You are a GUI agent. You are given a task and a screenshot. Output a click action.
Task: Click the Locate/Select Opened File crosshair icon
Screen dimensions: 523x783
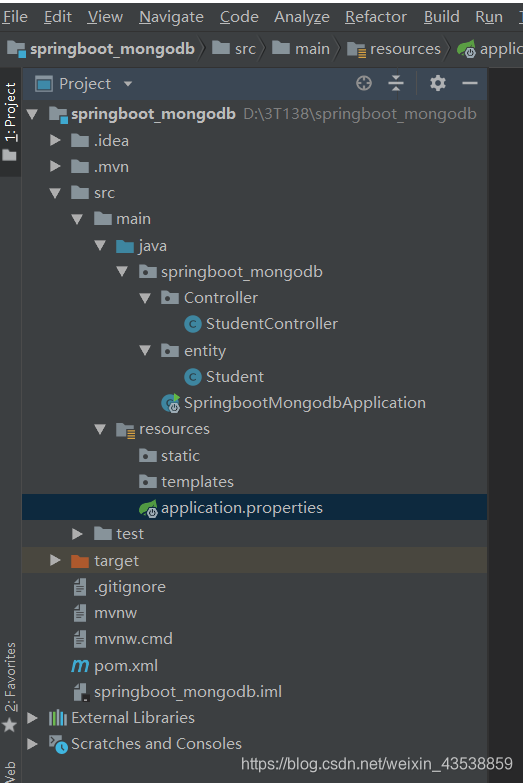[x=364, y=83]
